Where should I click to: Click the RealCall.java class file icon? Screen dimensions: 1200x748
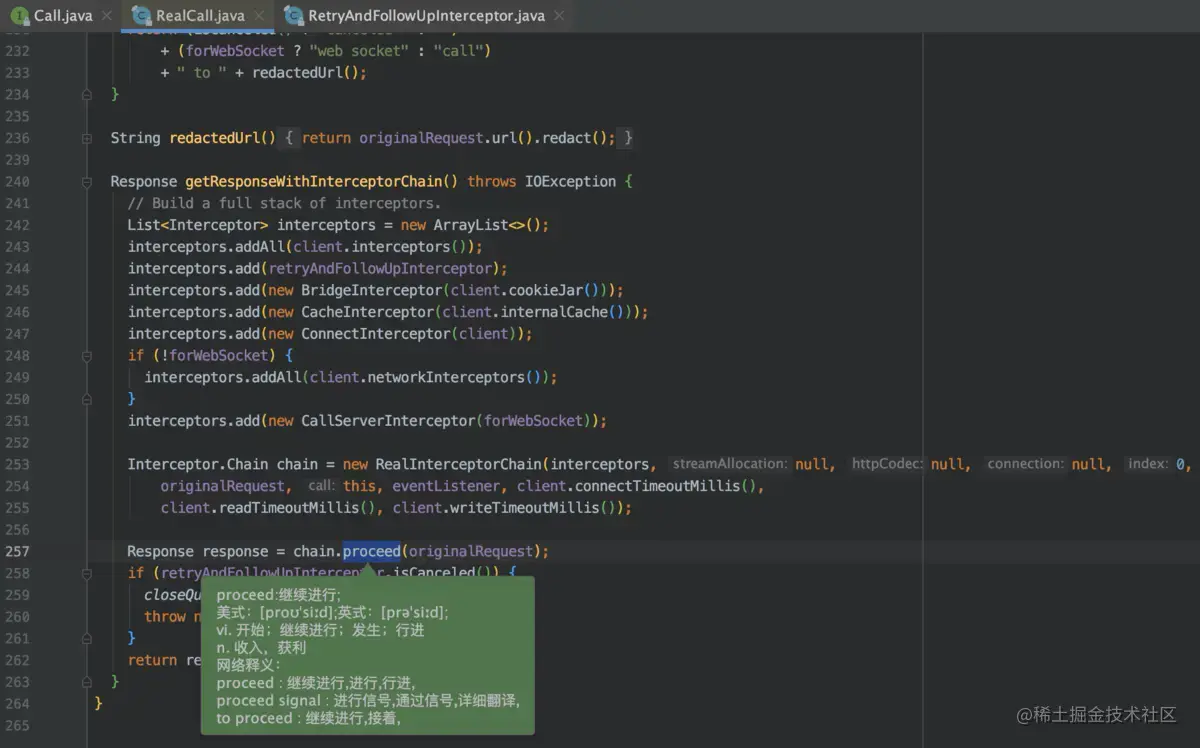[x=142, y=15]
